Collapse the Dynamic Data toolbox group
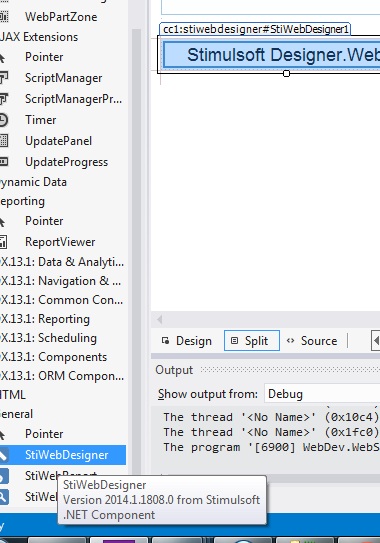This screenshot has height=543, width=380. click(x=63, y=182)
